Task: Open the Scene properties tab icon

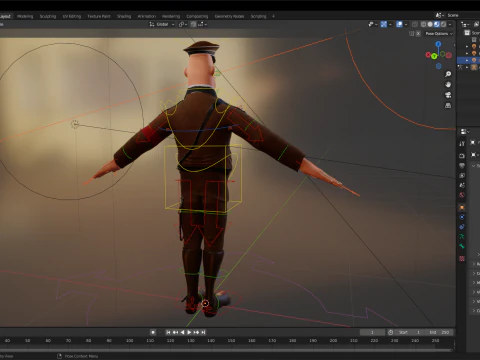Action: (x=462, y=185)
